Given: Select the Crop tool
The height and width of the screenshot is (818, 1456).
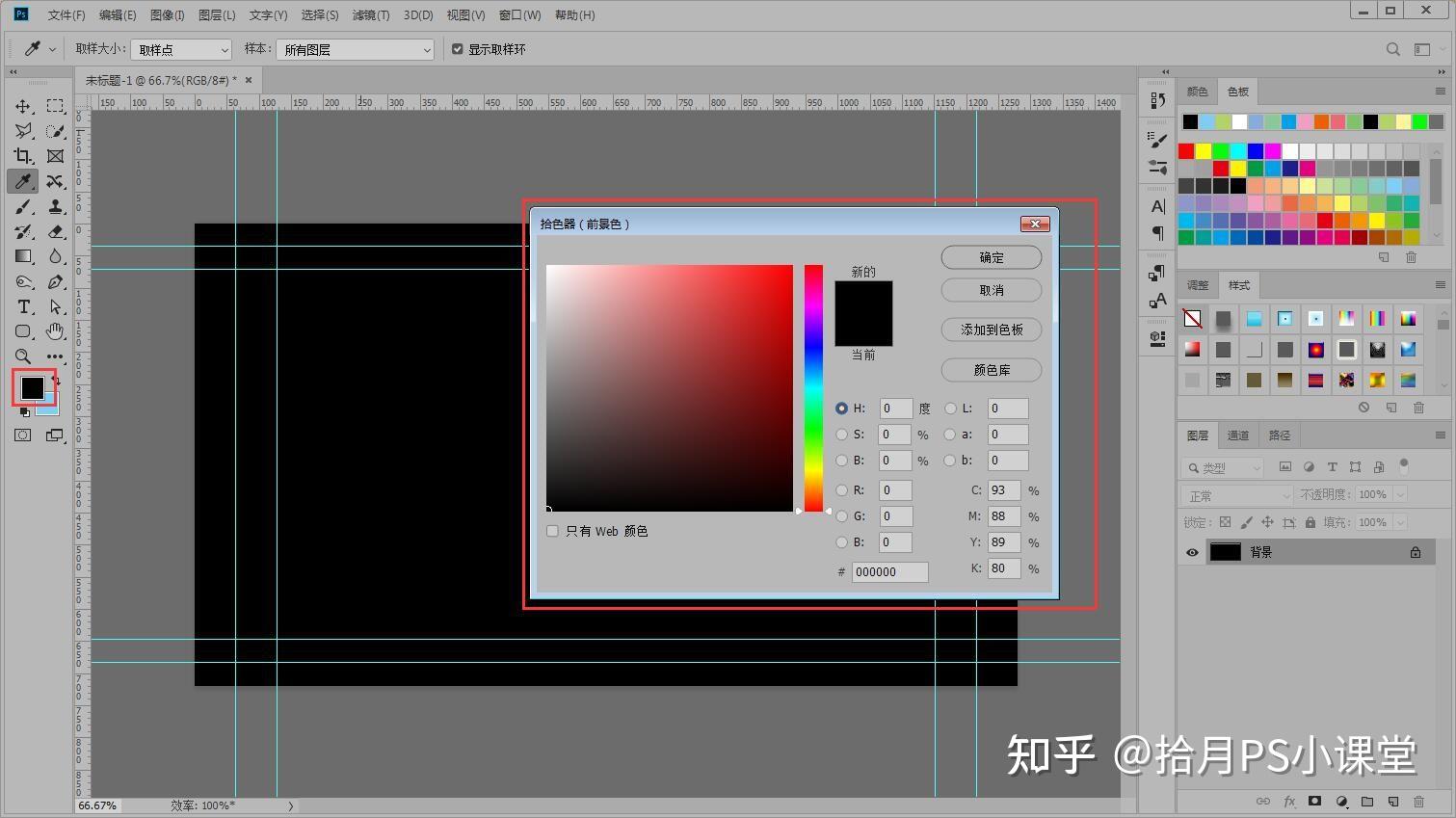Looking at the screenshot, I should (21, 155).
